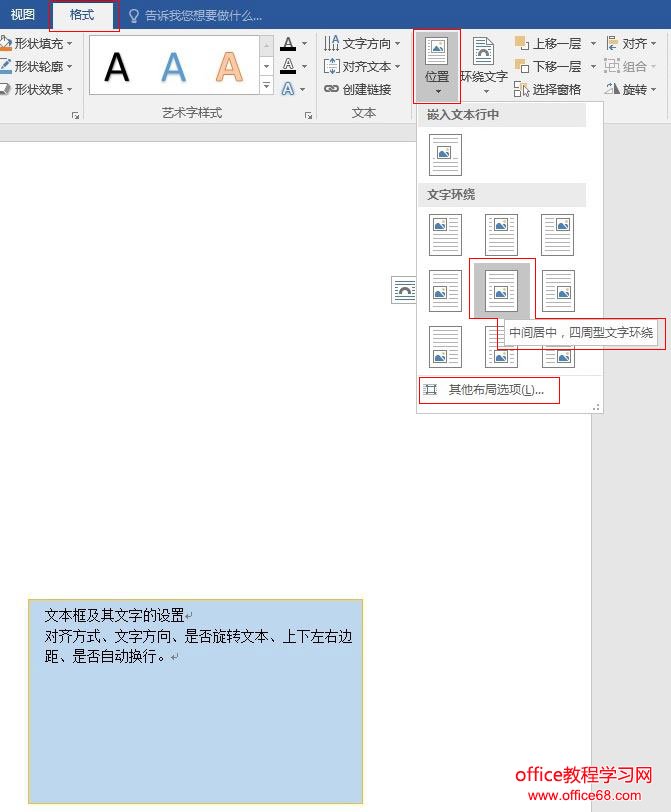Image resolution: width=671 pixels, height=812 pixels.
Task: Click the text effects A icon
Action: pyautogui.click(x=288, y=89)
